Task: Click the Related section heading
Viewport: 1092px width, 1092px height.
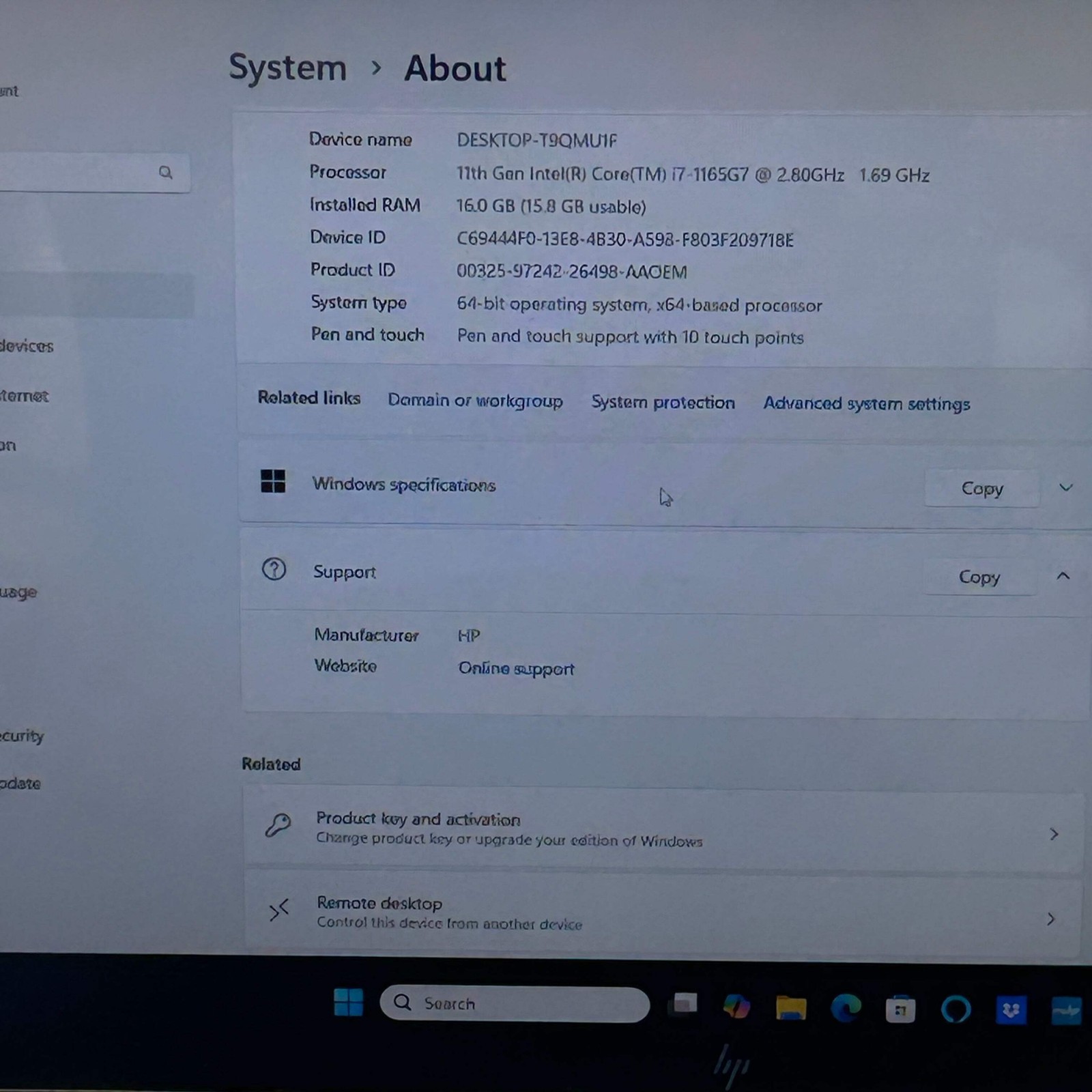Action: pyautogui.click(x=271, y=764)
